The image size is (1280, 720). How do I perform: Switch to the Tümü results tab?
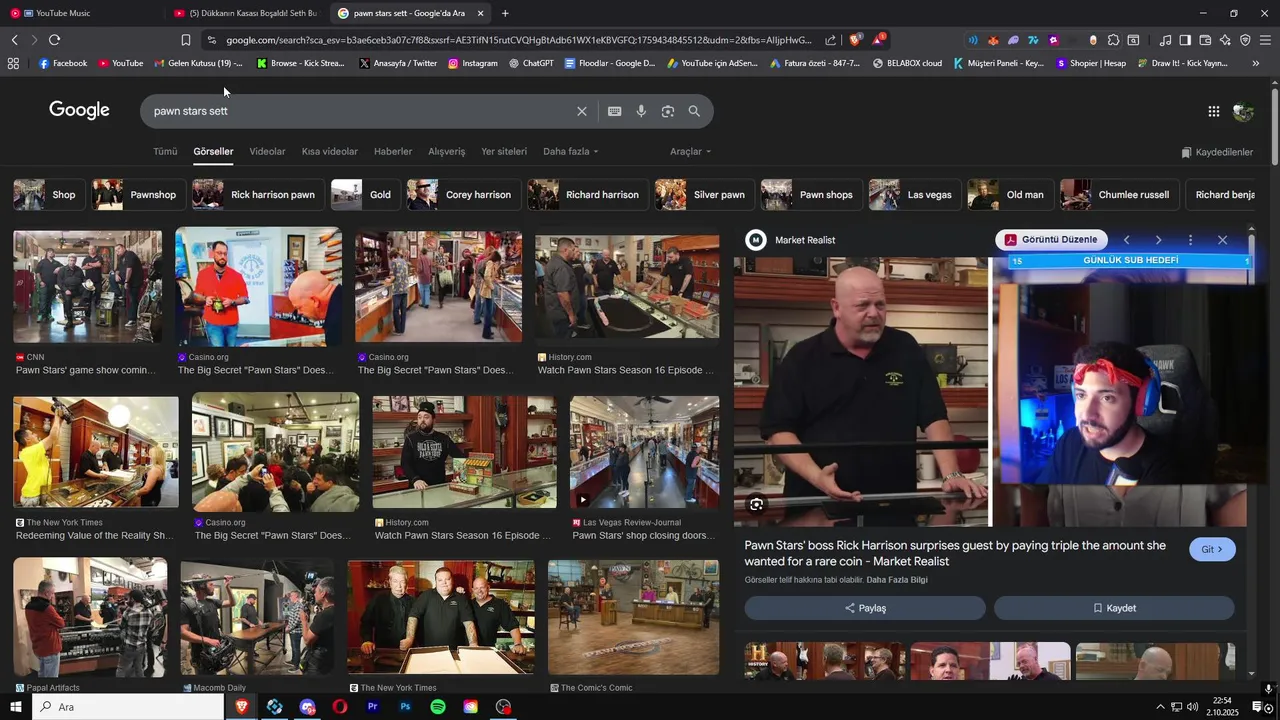coord(165,152)
